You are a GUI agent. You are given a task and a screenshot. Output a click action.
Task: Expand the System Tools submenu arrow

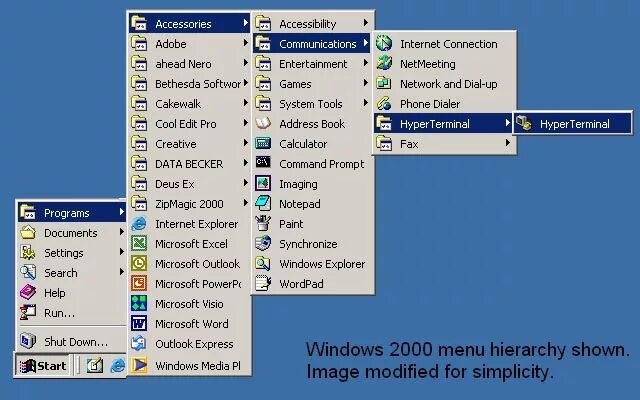[x=366, y=102]
